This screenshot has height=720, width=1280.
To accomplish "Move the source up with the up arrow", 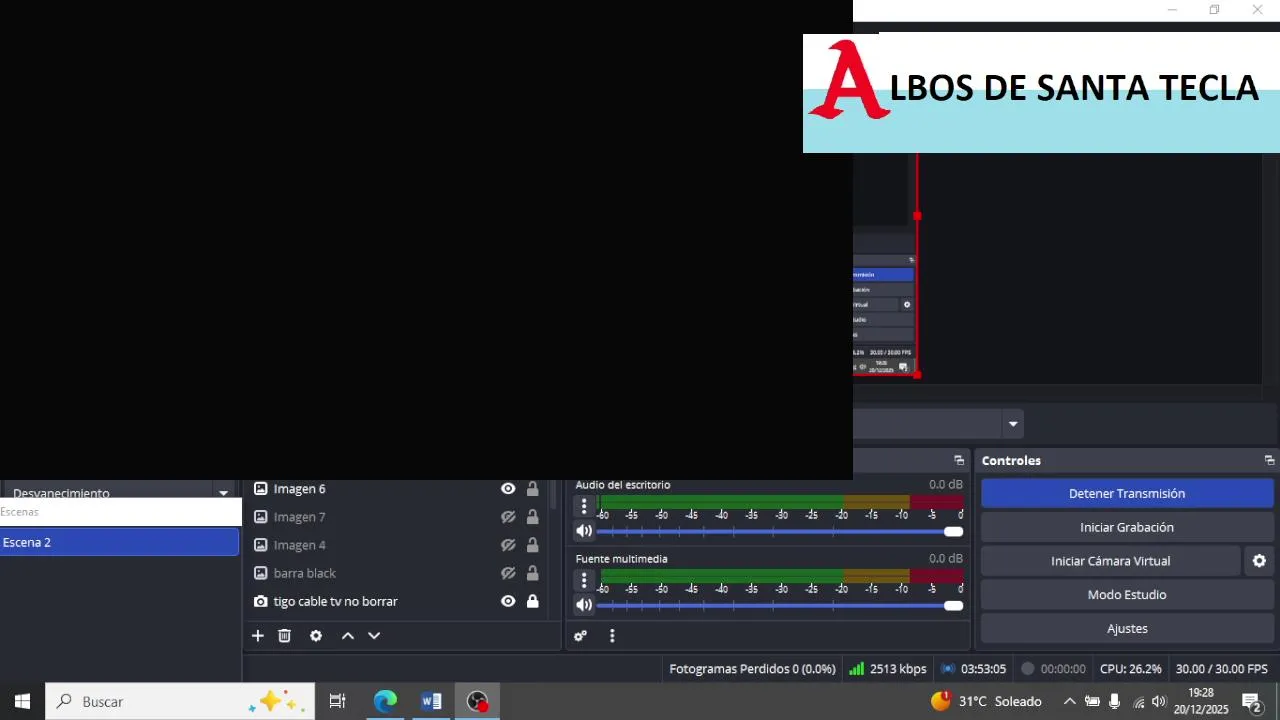I will (348, 636).
